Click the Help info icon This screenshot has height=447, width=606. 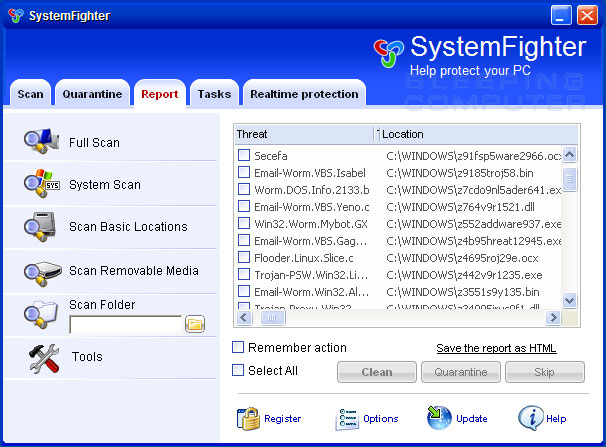coord(530,418)
